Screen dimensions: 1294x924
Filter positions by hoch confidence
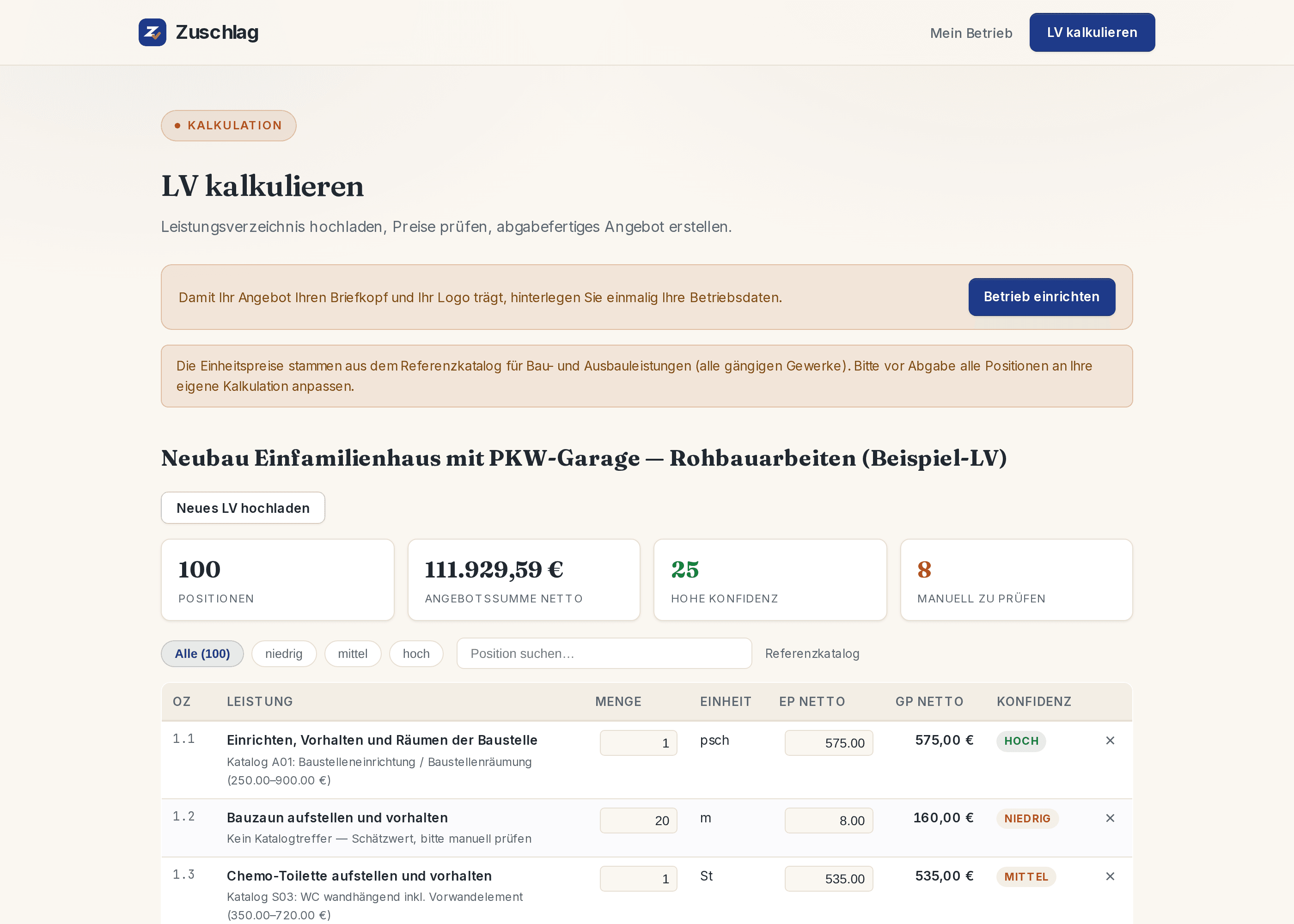416,654
